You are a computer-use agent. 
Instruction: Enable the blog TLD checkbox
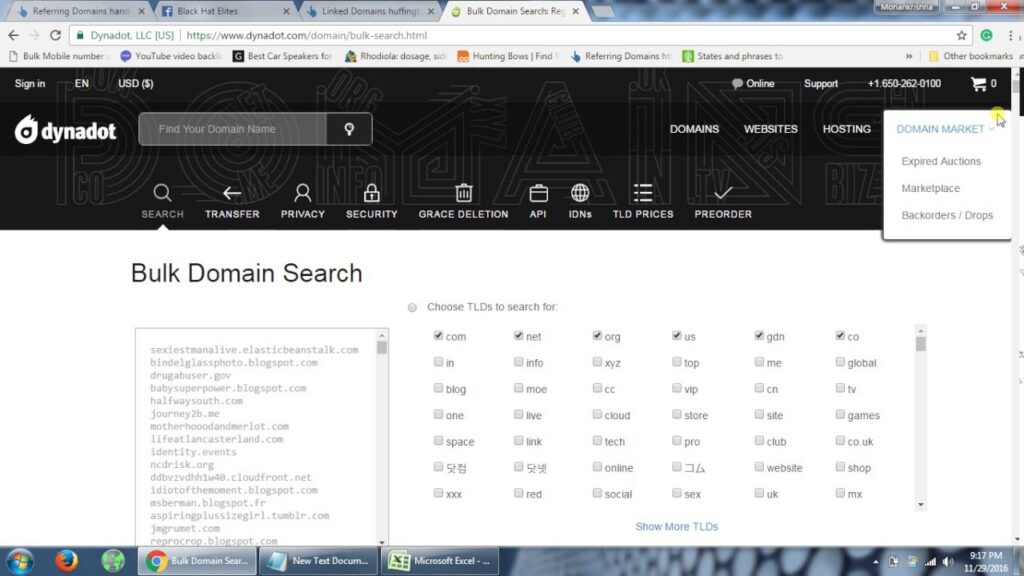pyautogui.click(x=438, y=388)
